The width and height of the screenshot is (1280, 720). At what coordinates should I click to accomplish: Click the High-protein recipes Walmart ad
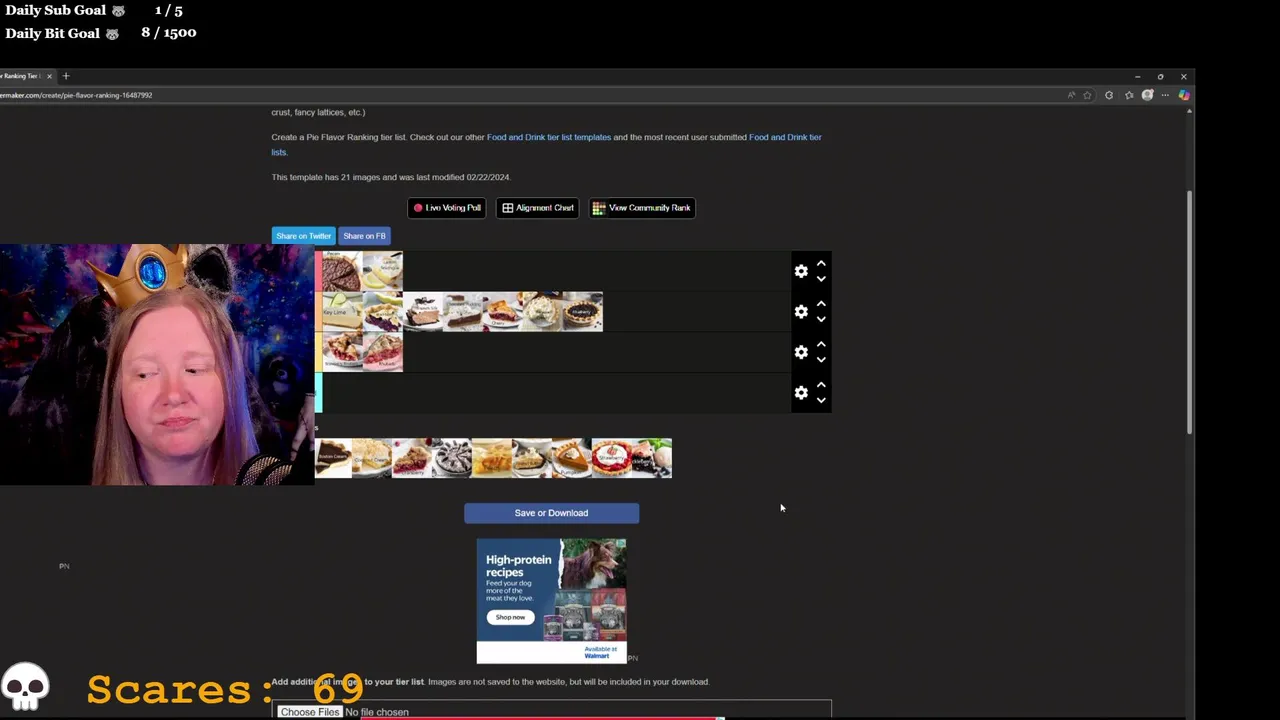pyautogui.click(x=552, y=600)
